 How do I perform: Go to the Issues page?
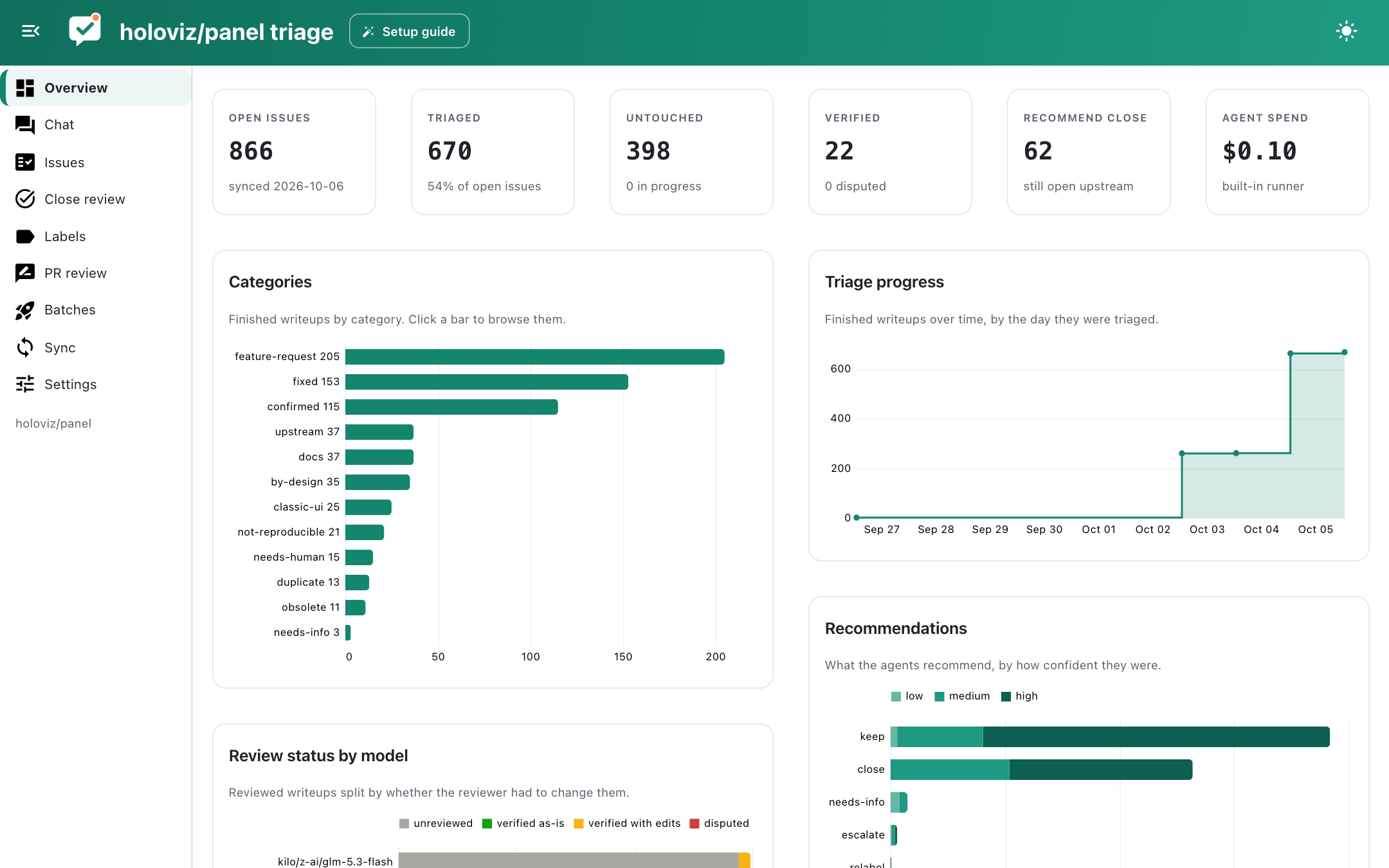point(96,162)
